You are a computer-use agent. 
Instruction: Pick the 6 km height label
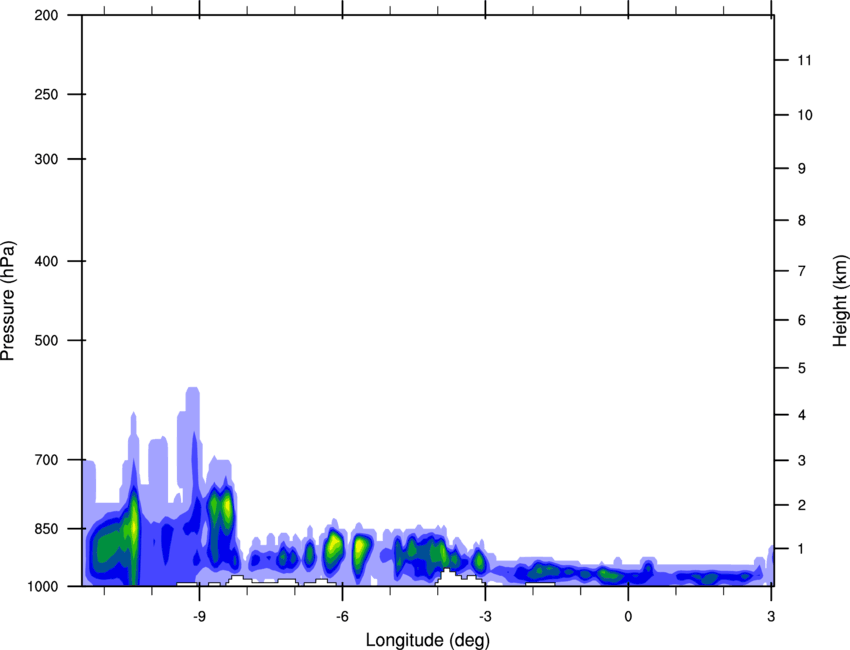point(802,320)
